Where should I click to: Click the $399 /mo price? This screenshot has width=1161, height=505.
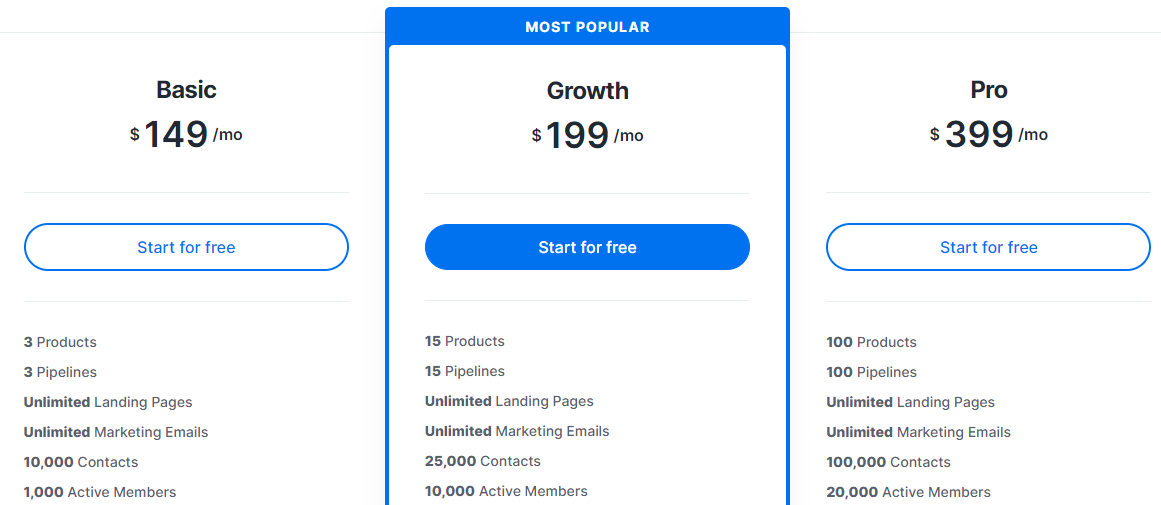click(x=988, y=134)
